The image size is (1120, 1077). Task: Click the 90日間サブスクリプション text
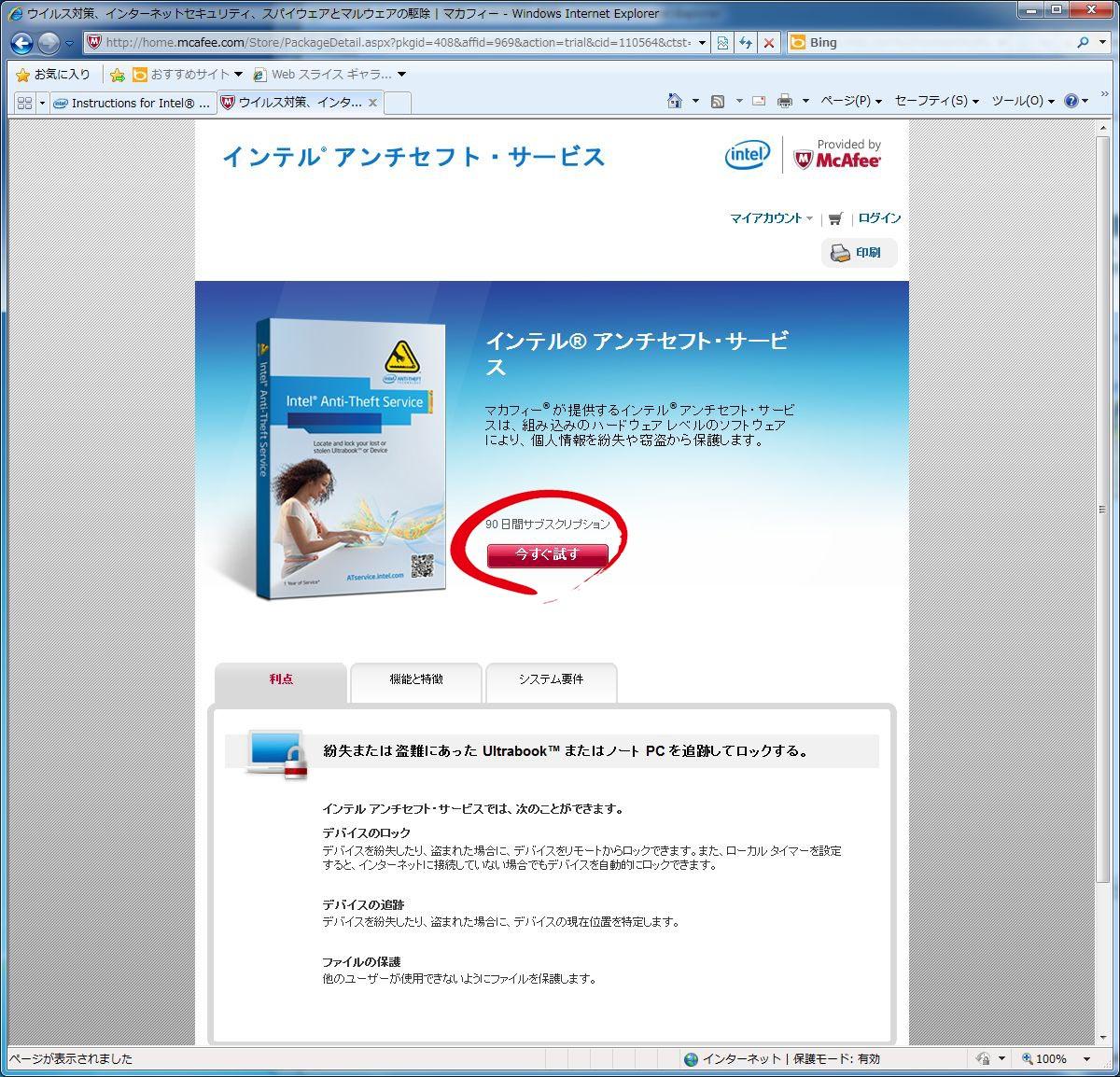548,525
